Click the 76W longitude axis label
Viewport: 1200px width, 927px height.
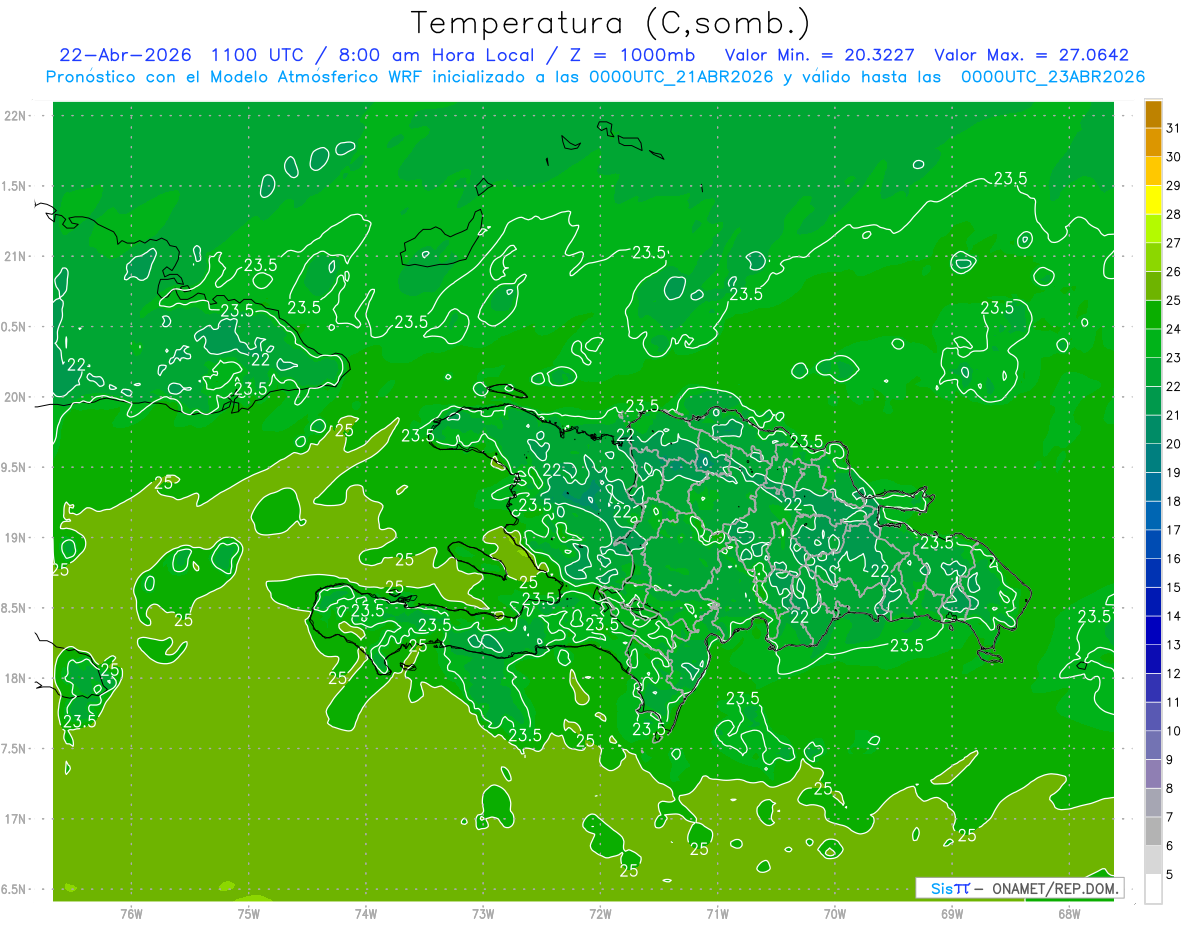click(x=131, y=913)
